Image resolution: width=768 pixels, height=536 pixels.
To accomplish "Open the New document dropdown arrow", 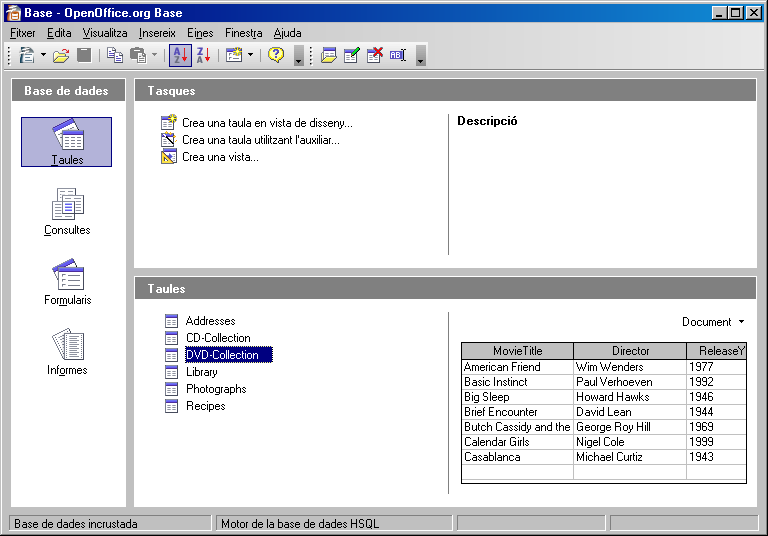I will (43, 55).
